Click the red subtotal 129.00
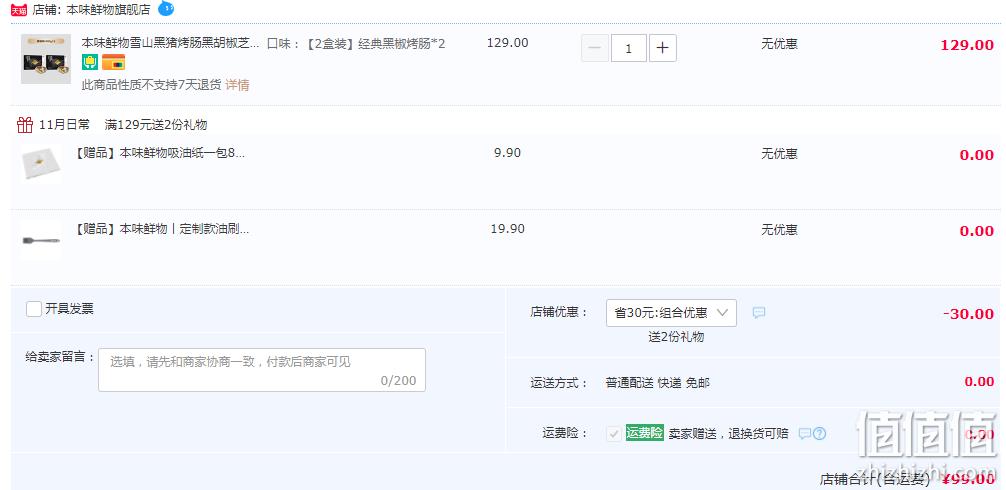1006x490 pixels. [967, 46]
